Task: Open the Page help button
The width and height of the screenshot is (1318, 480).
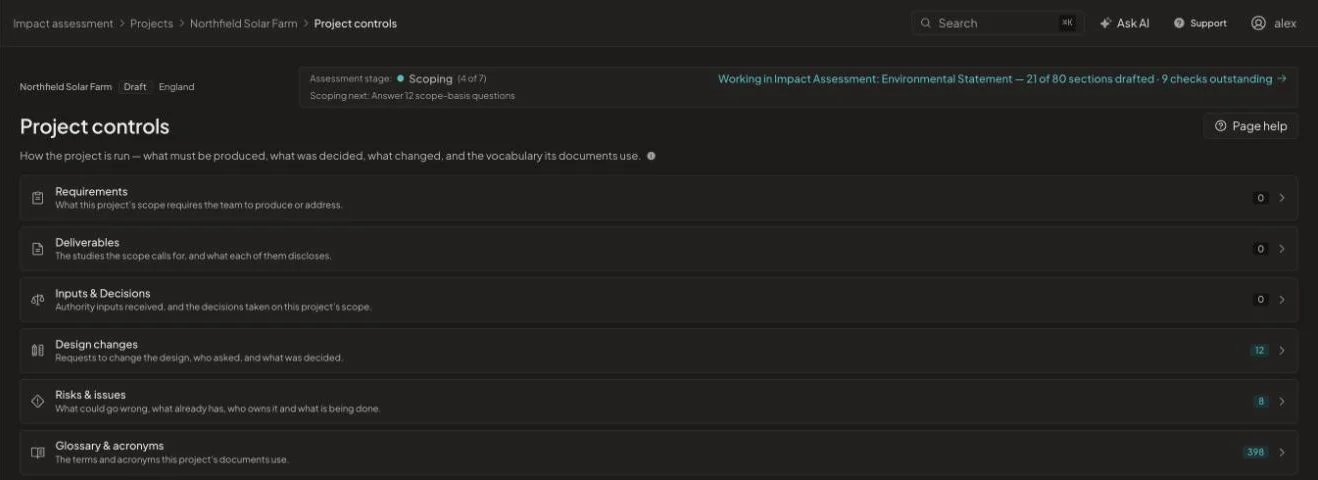Action: tap(1251, 126)
